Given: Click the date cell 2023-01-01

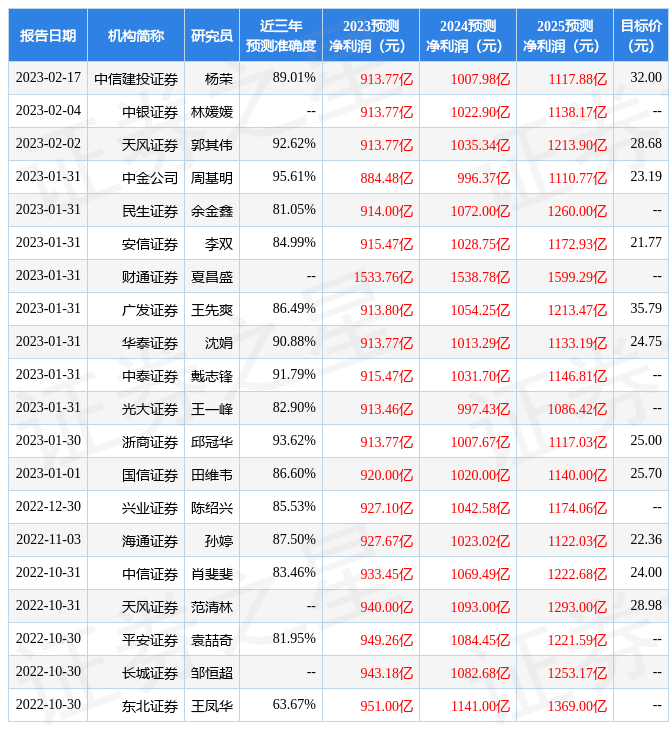Looking at the screenshot, I should (x=48, y=474).
